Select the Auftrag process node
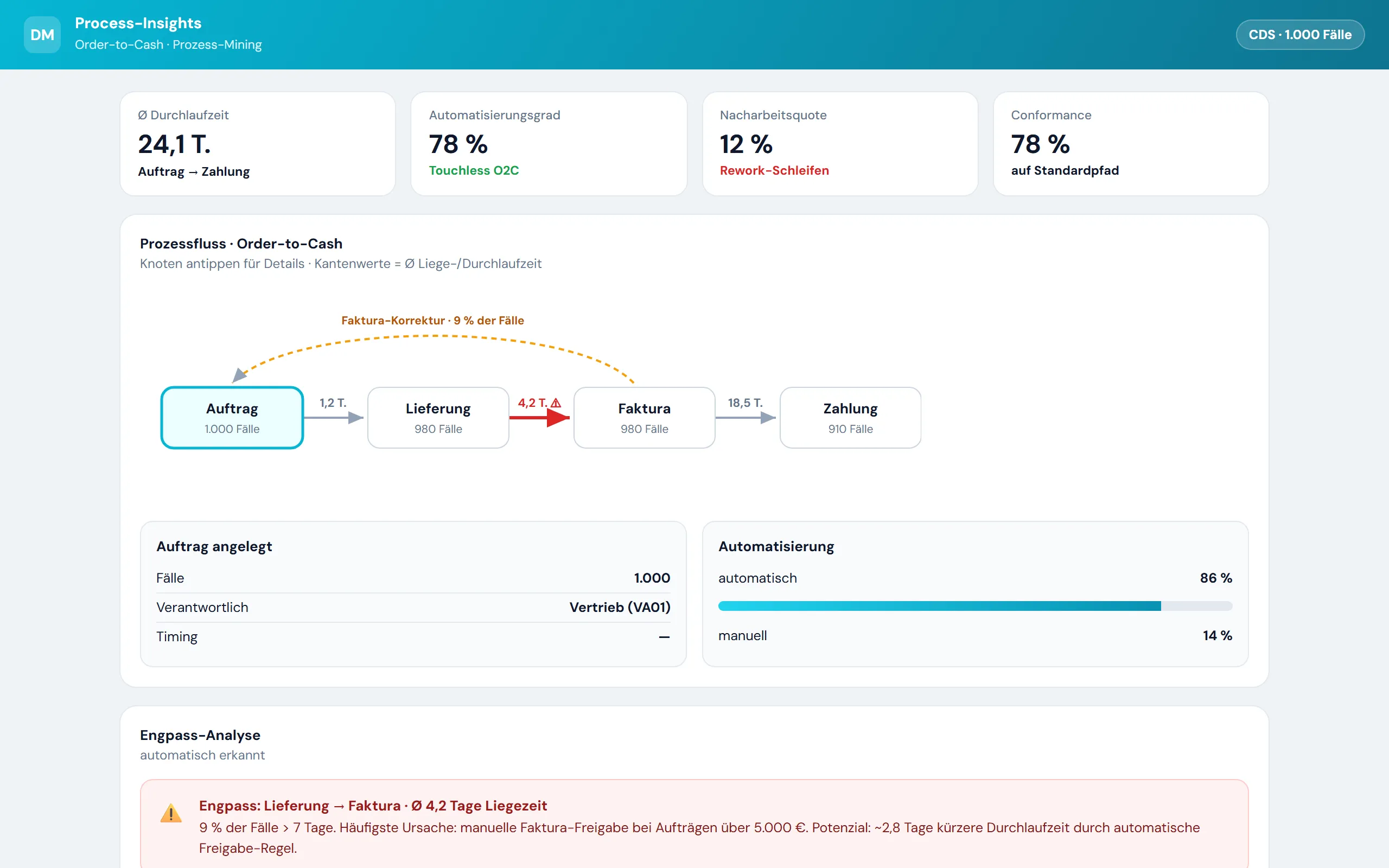The width and height of the screenshot is (1389, 868). pyautogui.click(x=232, y=417)
